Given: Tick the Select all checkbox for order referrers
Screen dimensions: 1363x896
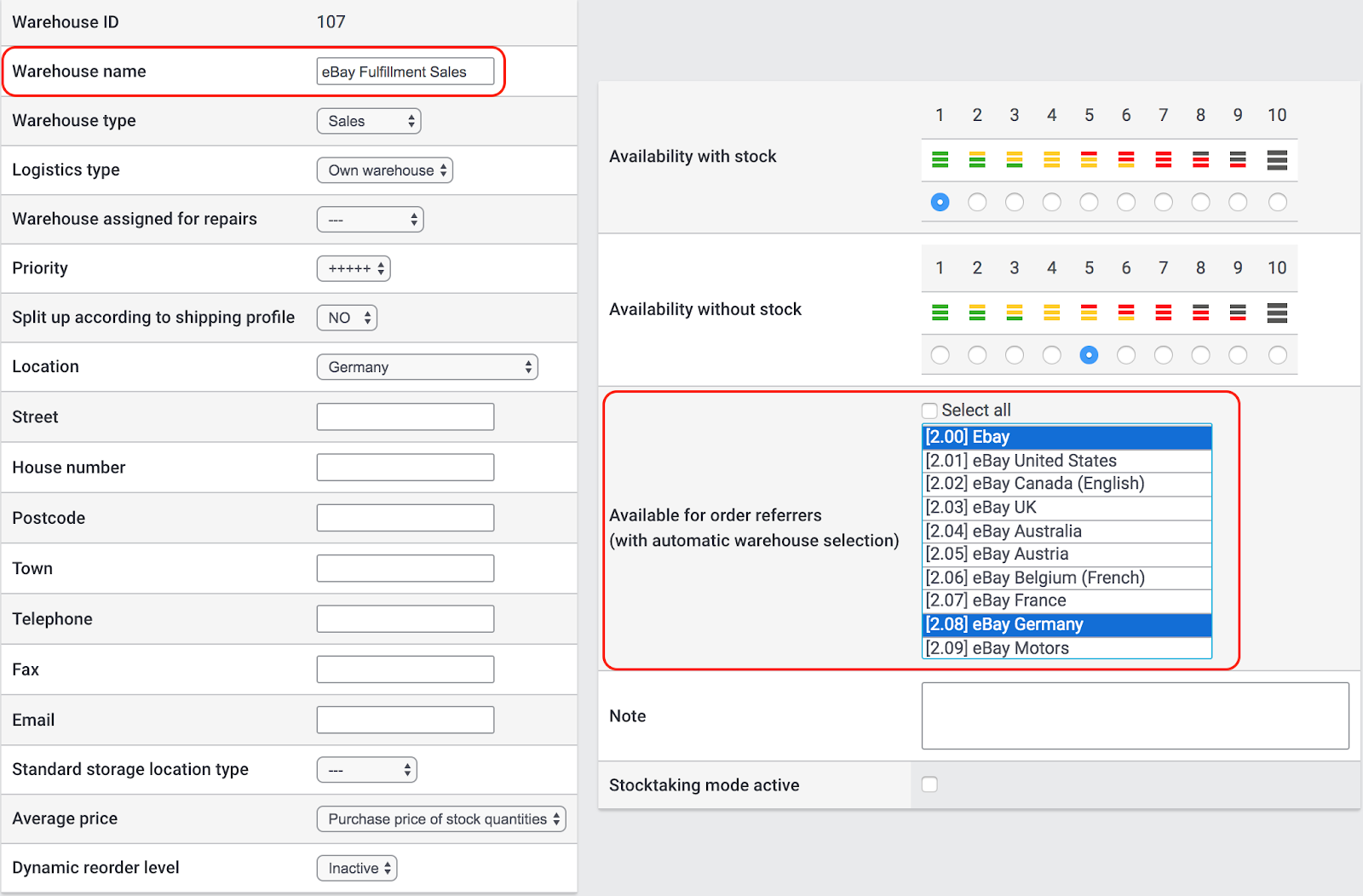Looking at the screenshot, I should point(929,411).
